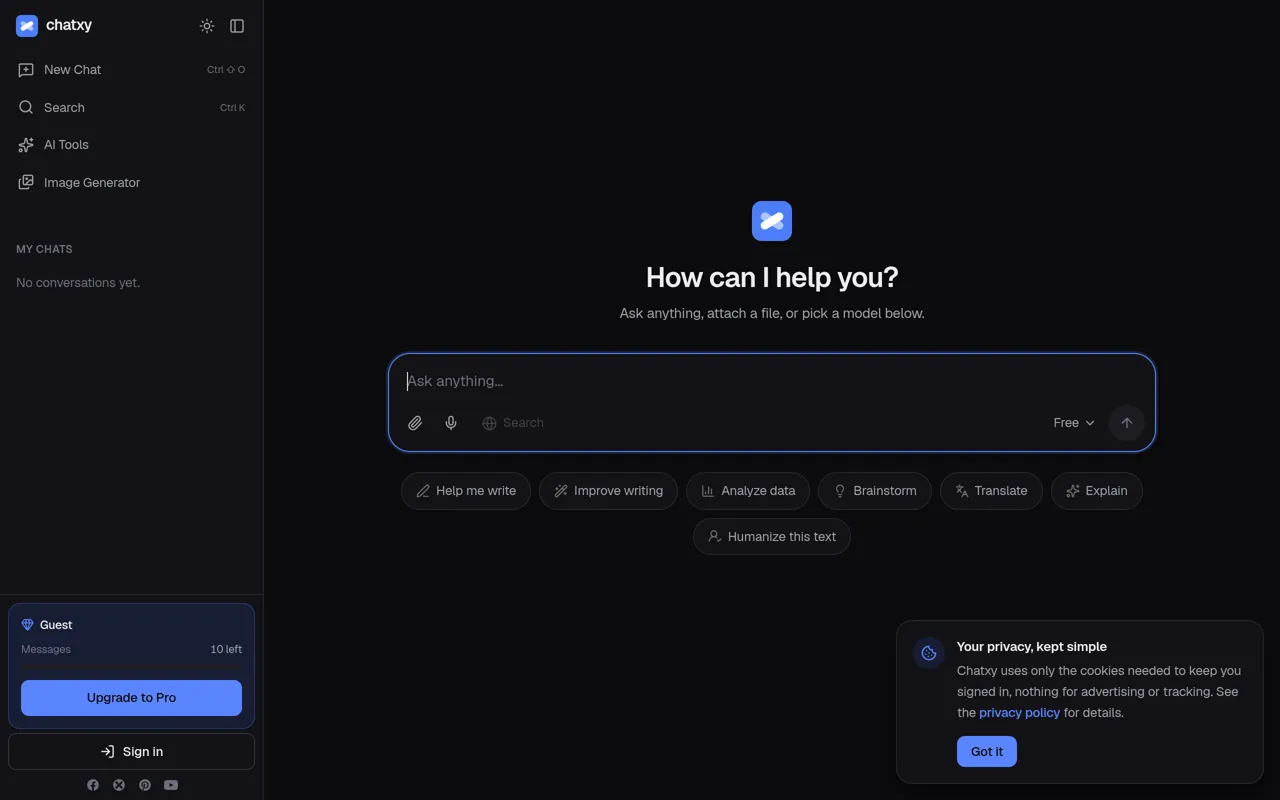This screenshot has width=1280, height=800.
Task: Select the Brainstorm suggestion
Action: 875,491
